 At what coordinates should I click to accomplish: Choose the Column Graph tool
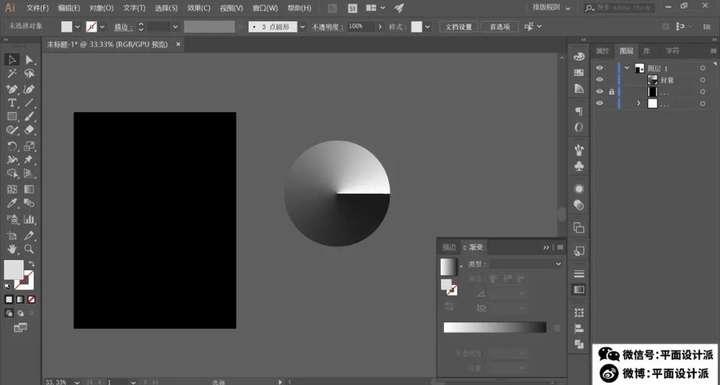click(x=29, y=219)
